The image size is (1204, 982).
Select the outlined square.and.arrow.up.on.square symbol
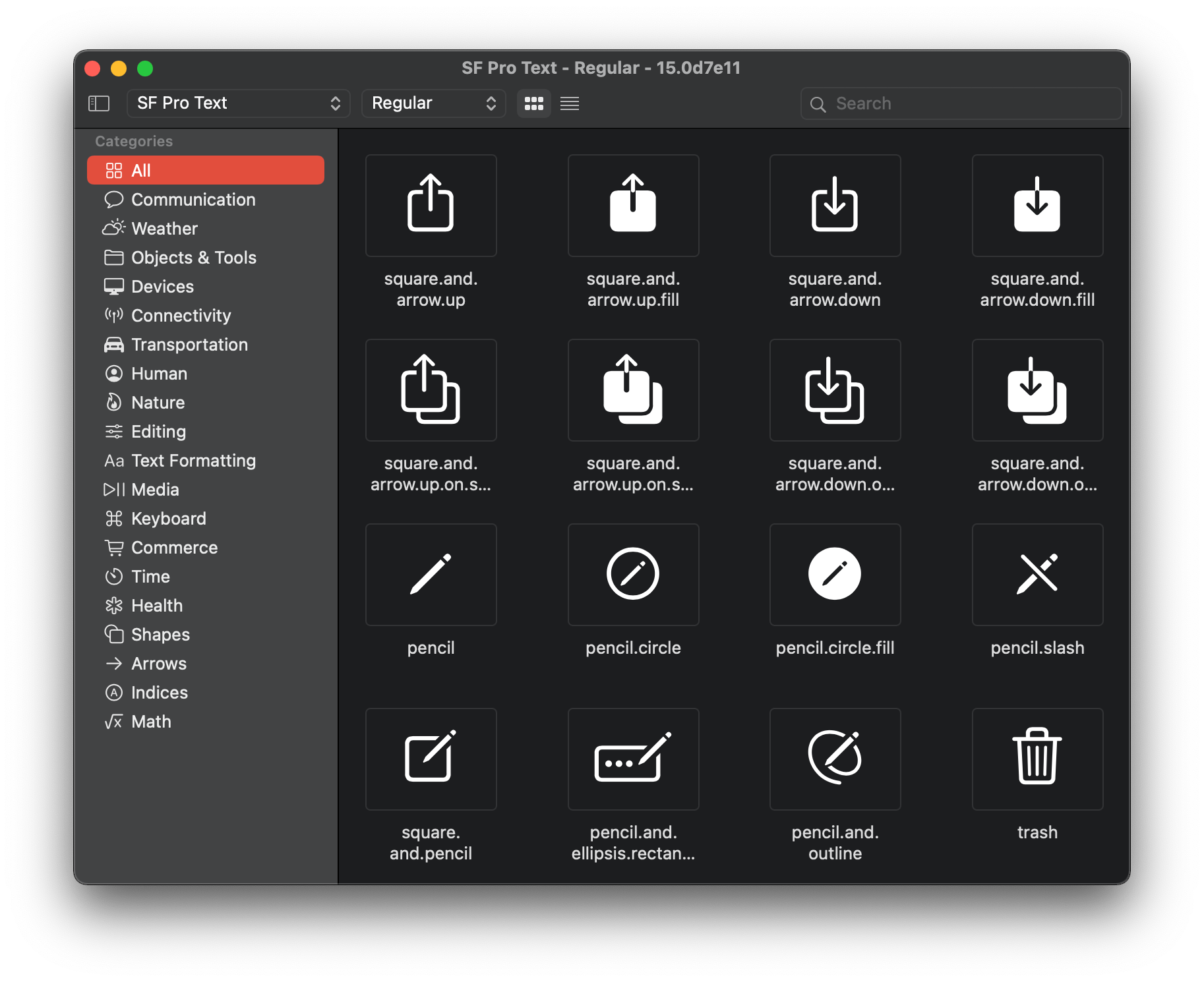431,390
